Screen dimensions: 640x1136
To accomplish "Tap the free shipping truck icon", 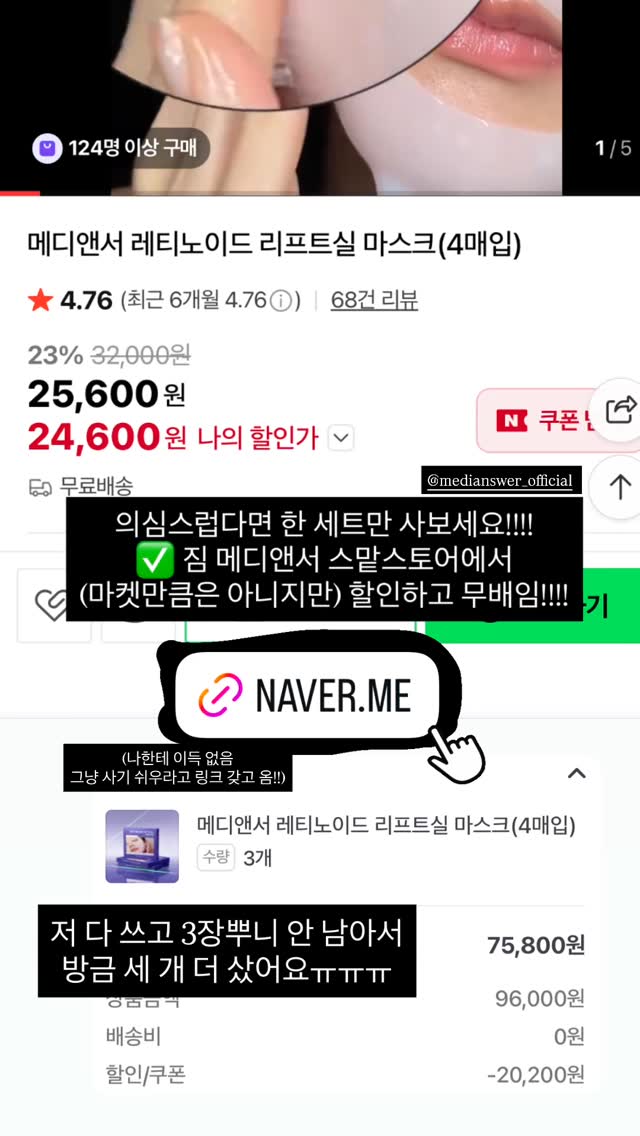I will [41, 488].
